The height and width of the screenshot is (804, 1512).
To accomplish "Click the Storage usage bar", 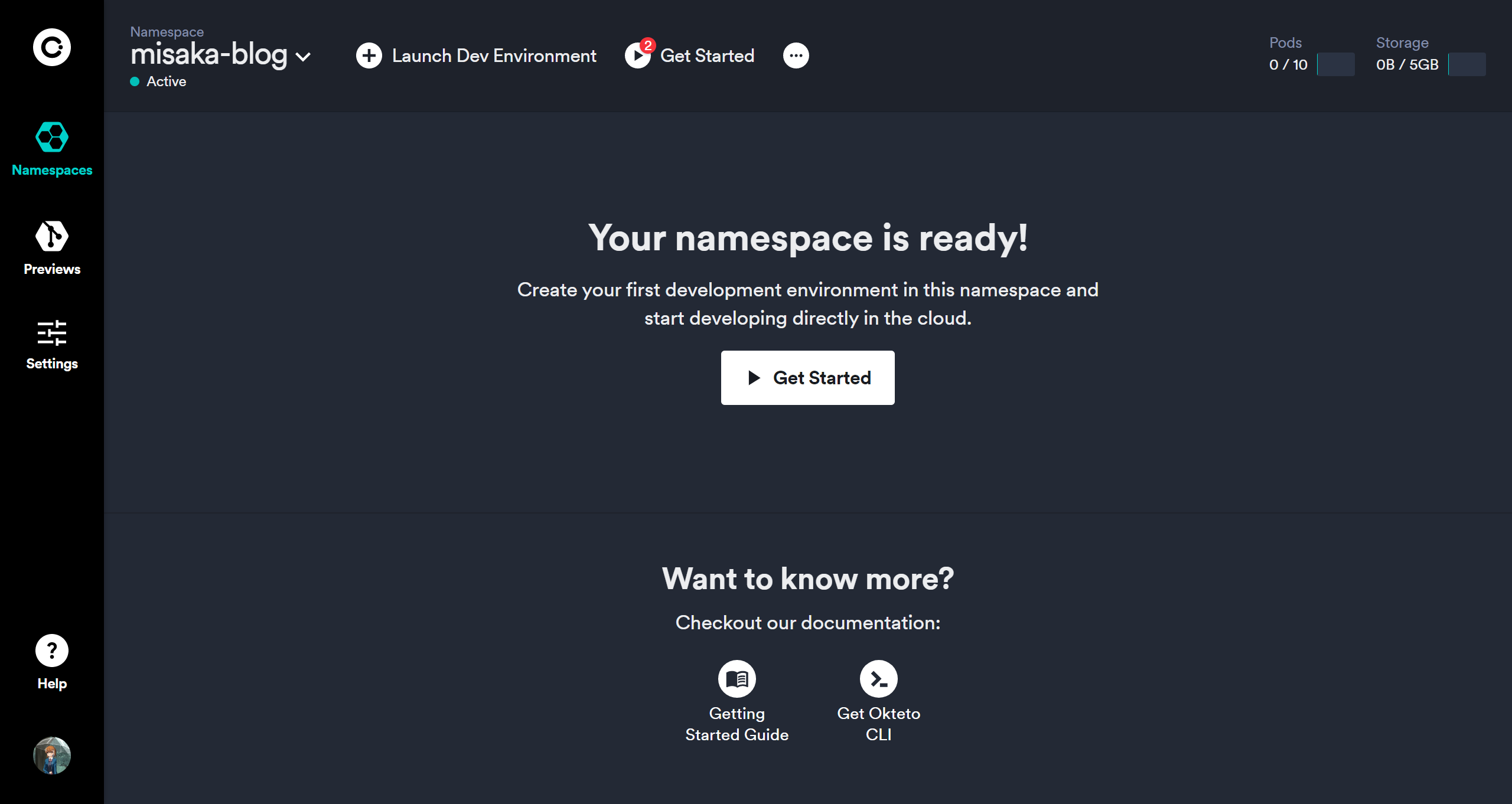I will [x=1467, y=64].
